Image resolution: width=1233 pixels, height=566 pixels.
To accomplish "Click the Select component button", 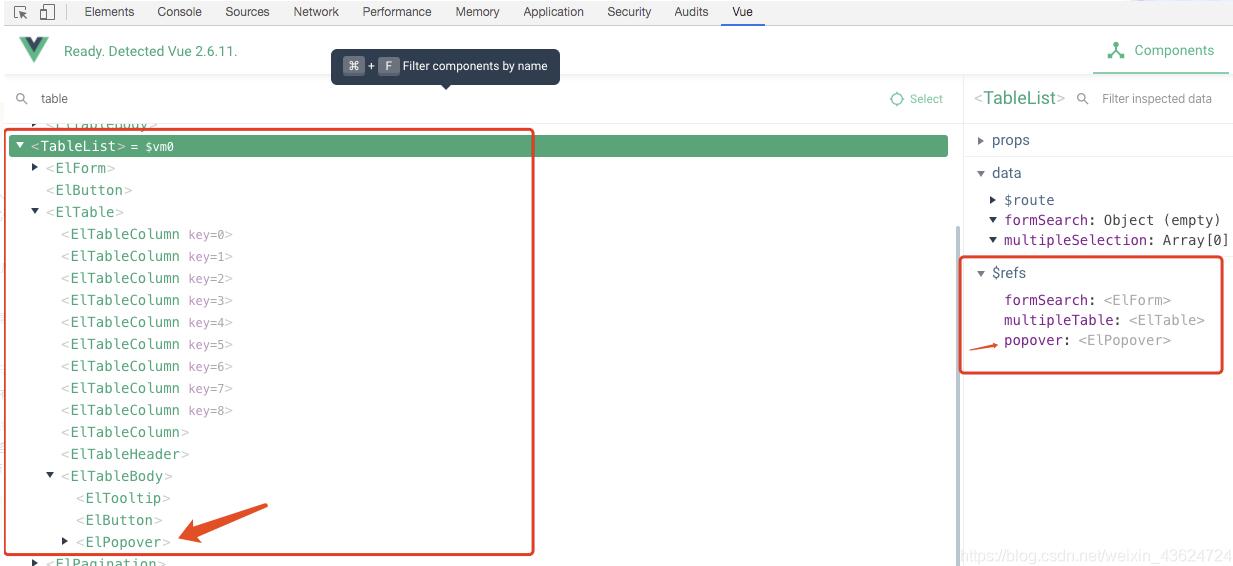I will tap(917, 99).
